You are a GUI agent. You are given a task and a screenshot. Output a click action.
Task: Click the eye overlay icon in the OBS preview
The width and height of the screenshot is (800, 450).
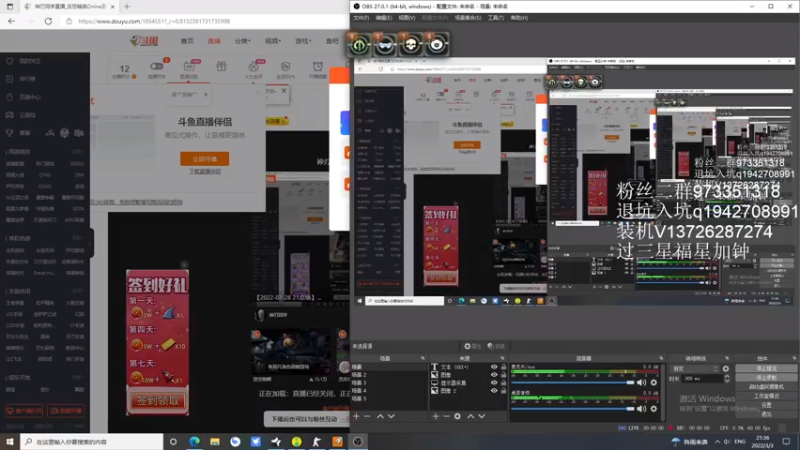(x=436, y=45)
